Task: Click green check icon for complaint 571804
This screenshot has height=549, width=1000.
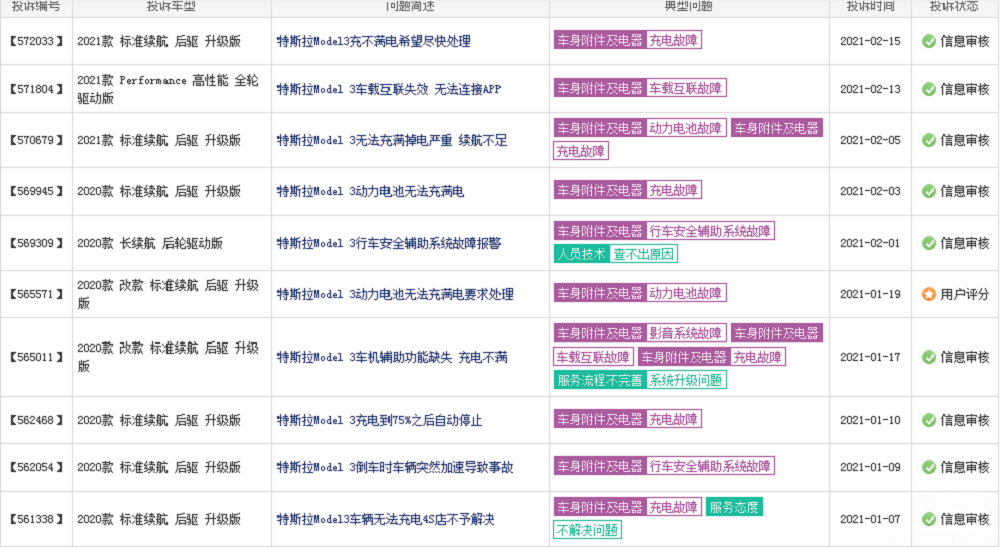Action: pyautogui.click(x=928, y=89)
